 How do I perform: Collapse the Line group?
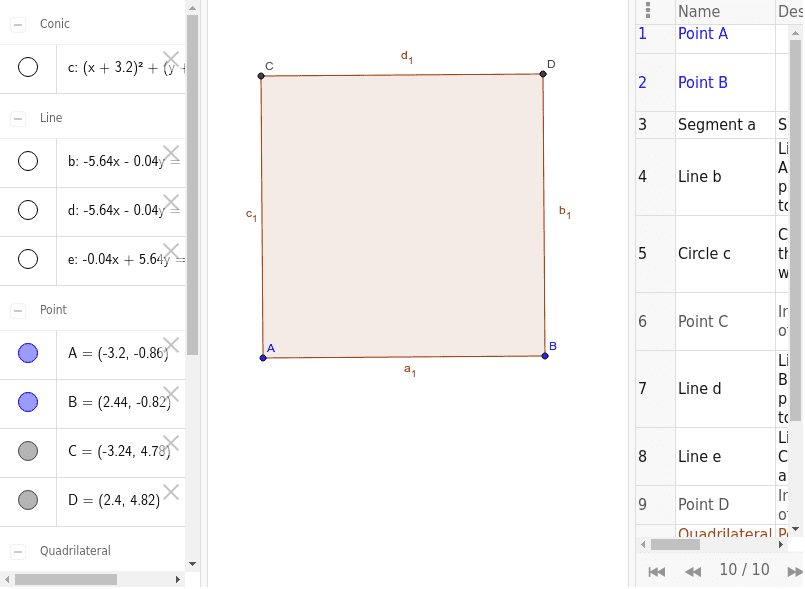(x=18, y=119)
